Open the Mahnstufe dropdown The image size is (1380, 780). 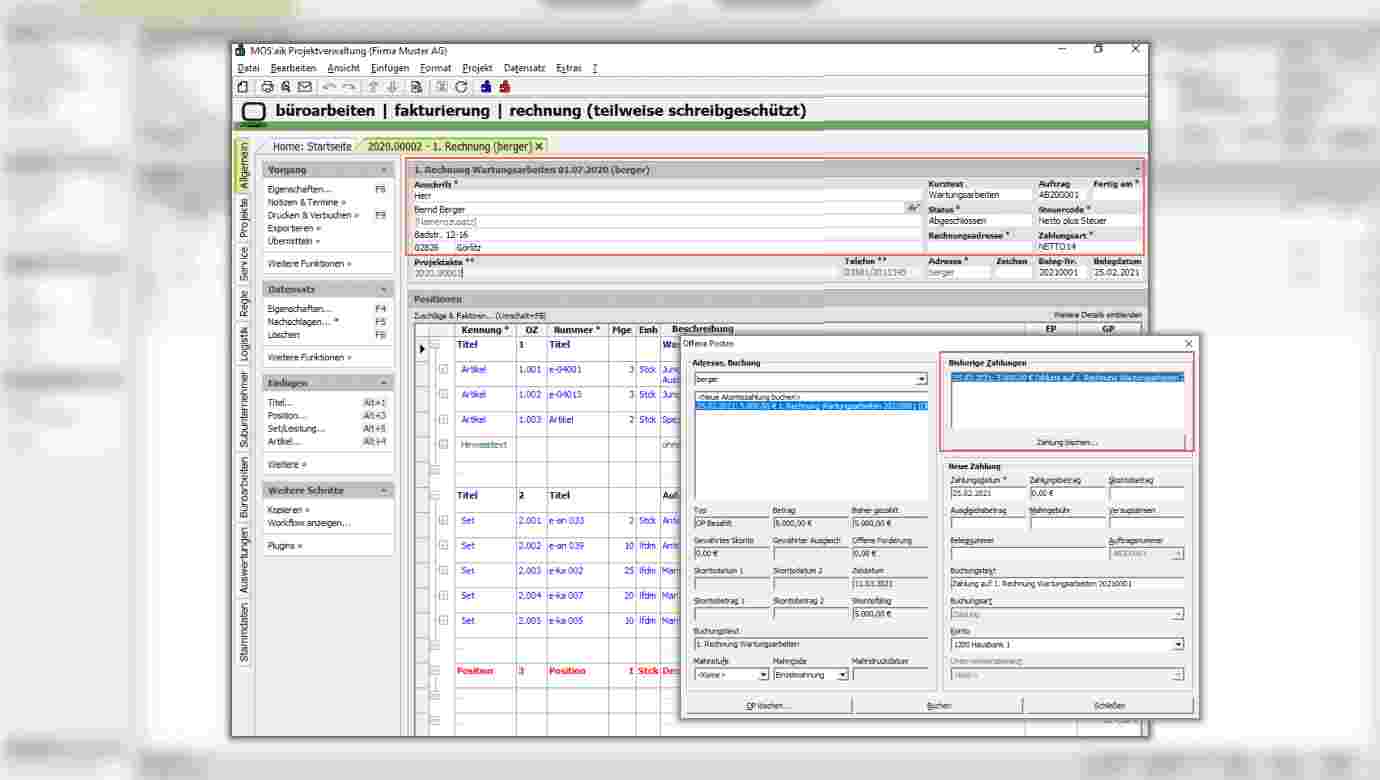coord(764,675)
